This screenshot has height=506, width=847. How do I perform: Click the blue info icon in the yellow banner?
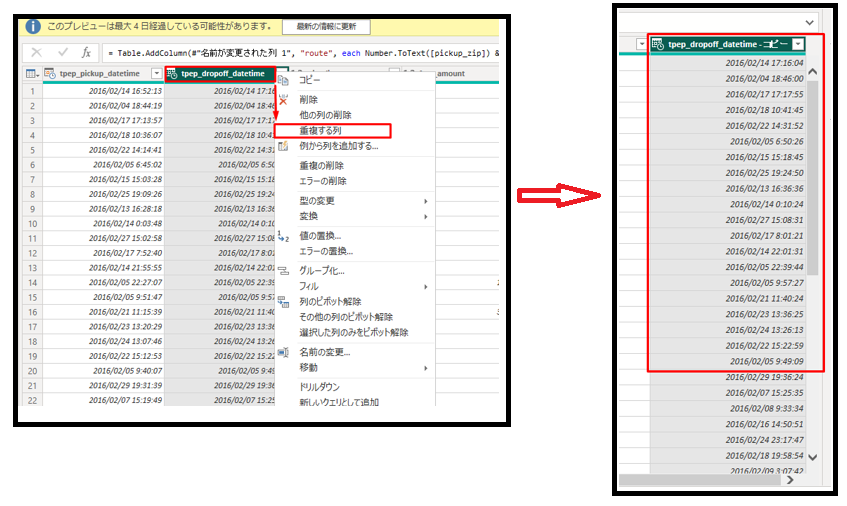click(33, 26)
